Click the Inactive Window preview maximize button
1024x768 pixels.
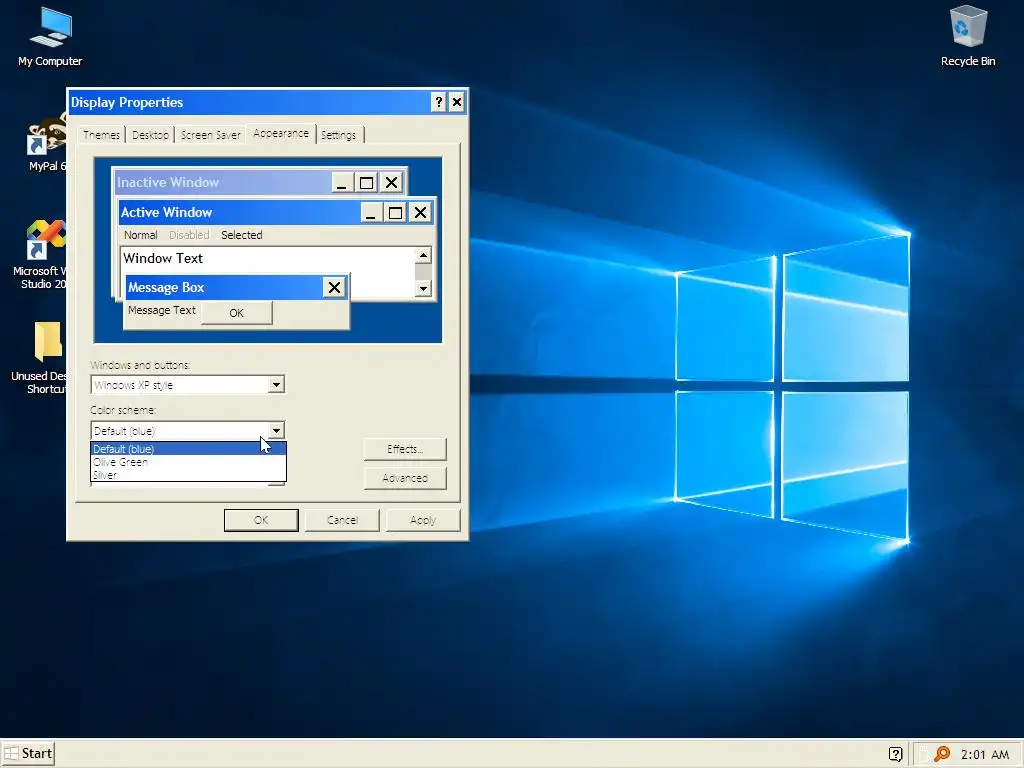tap(366, 183)
